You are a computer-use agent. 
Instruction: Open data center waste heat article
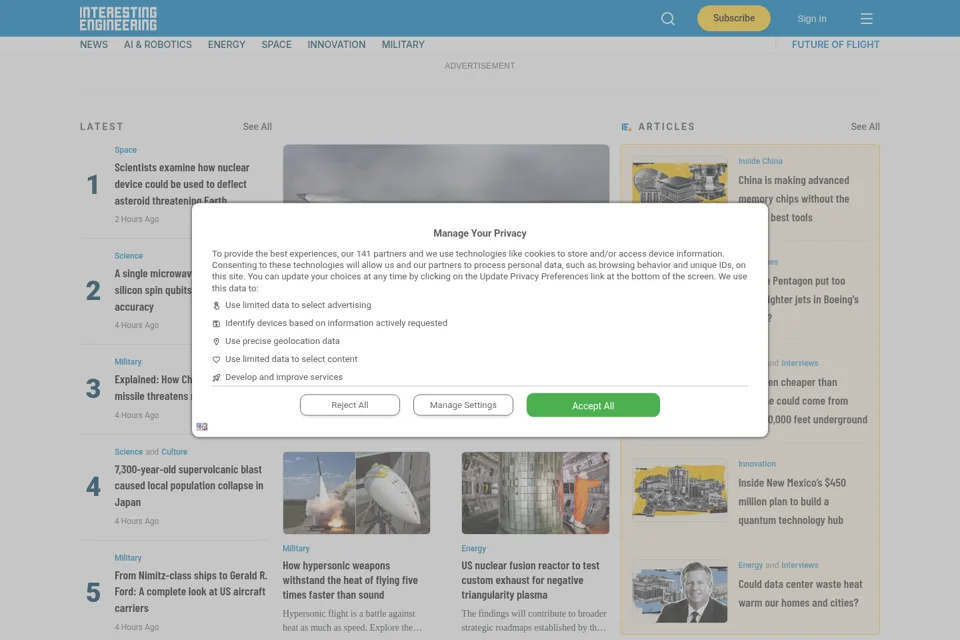point(800,593)
